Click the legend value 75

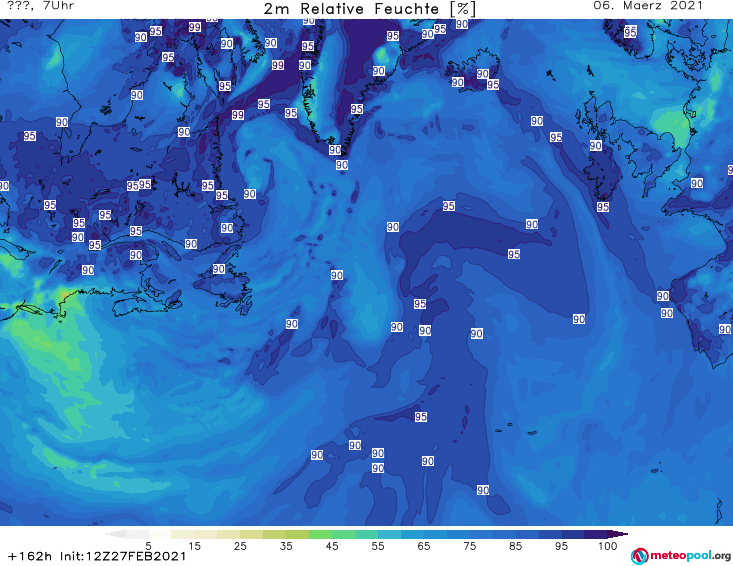[469, 546]
